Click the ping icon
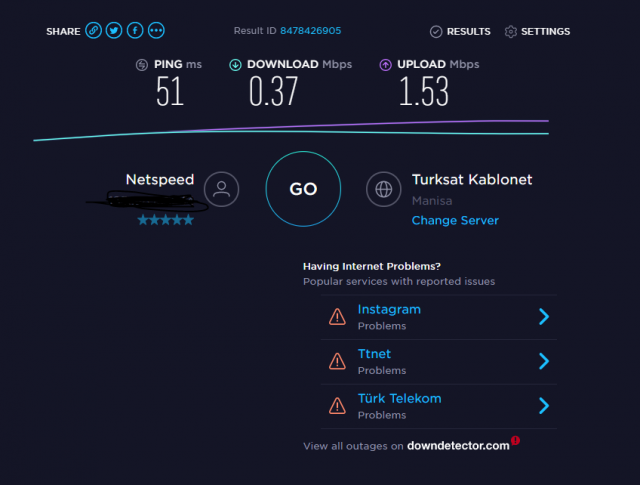640x485 pixels. (142, 65)
